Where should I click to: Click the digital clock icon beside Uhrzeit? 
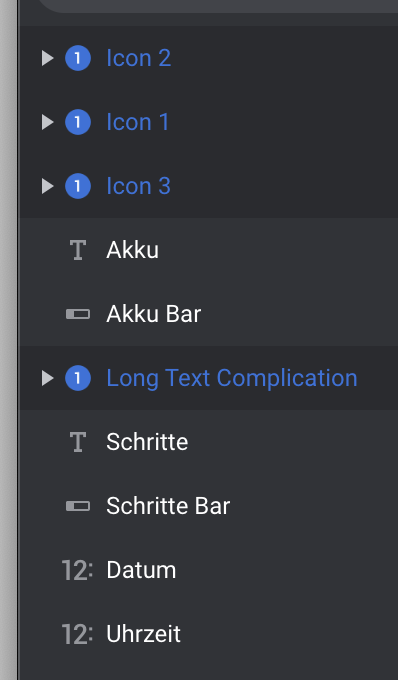click(77, 634)
